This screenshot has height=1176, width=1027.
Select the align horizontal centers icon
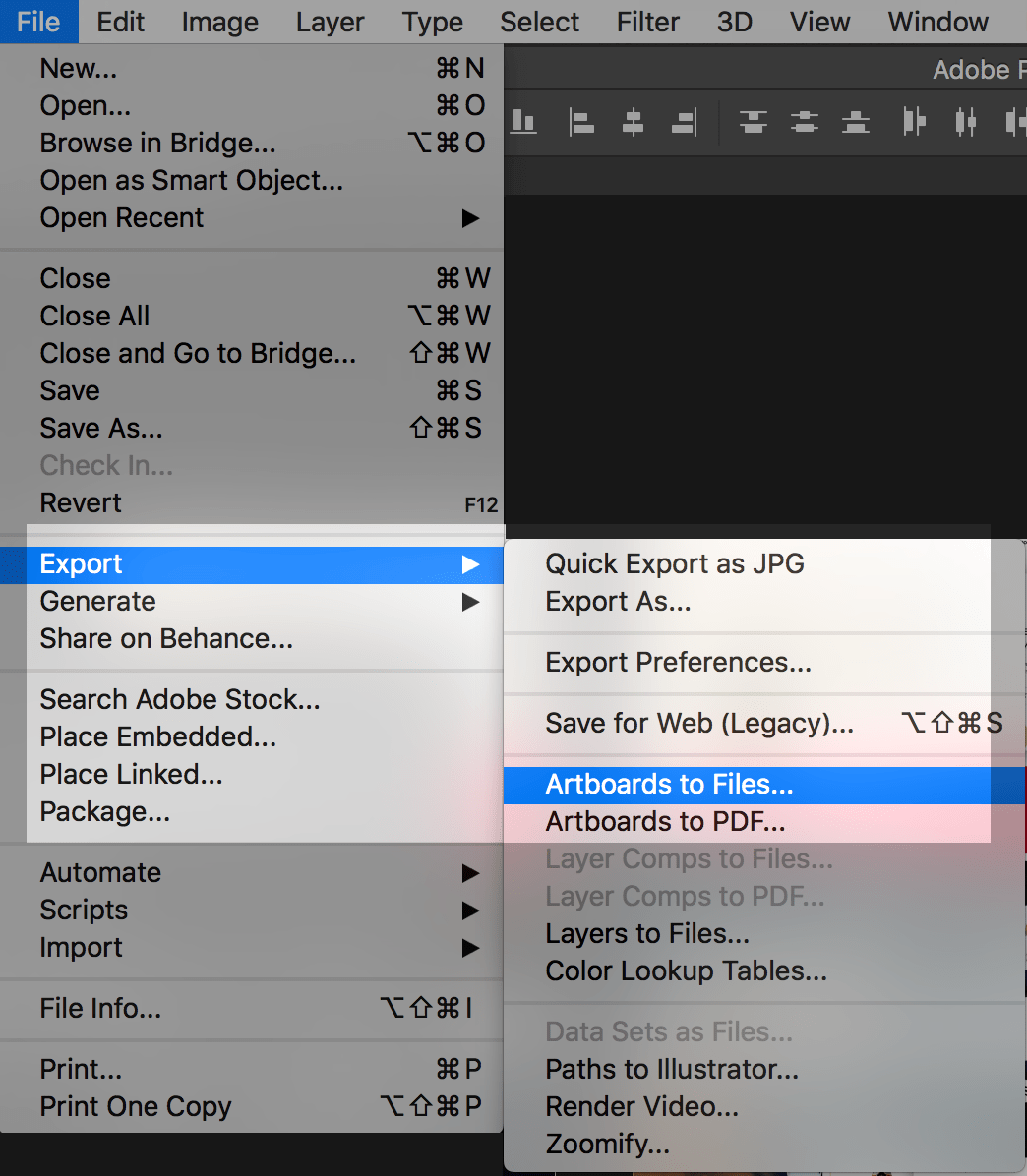(x=633, y=122)
